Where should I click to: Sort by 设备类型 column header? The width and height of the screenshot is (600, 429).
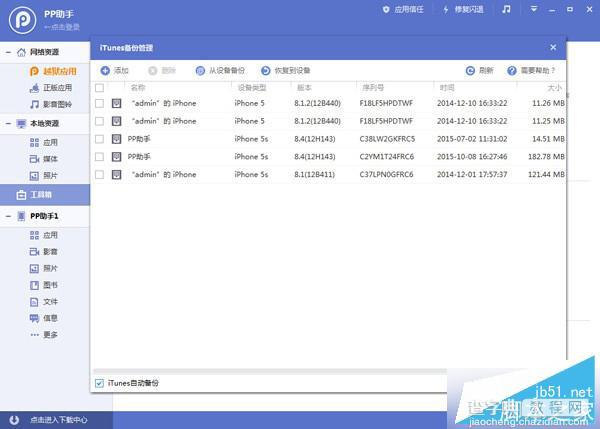pos(251,88)
